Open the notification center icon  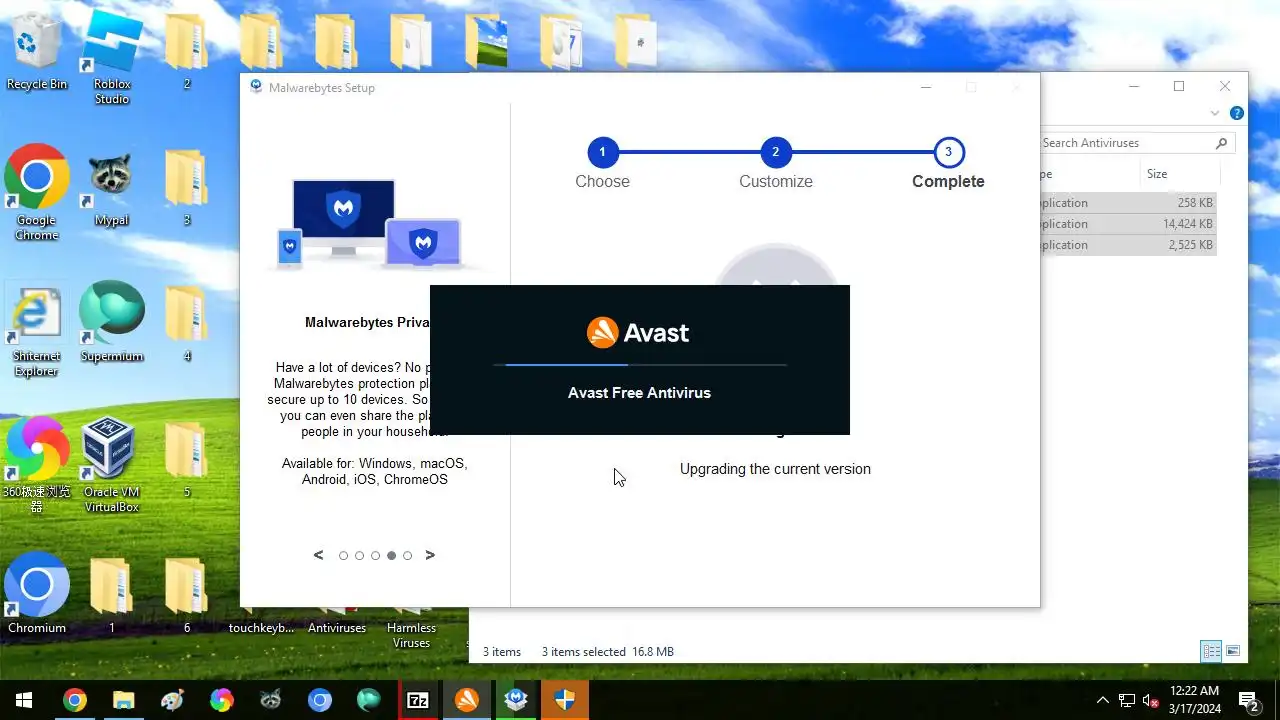[1248, 700]
